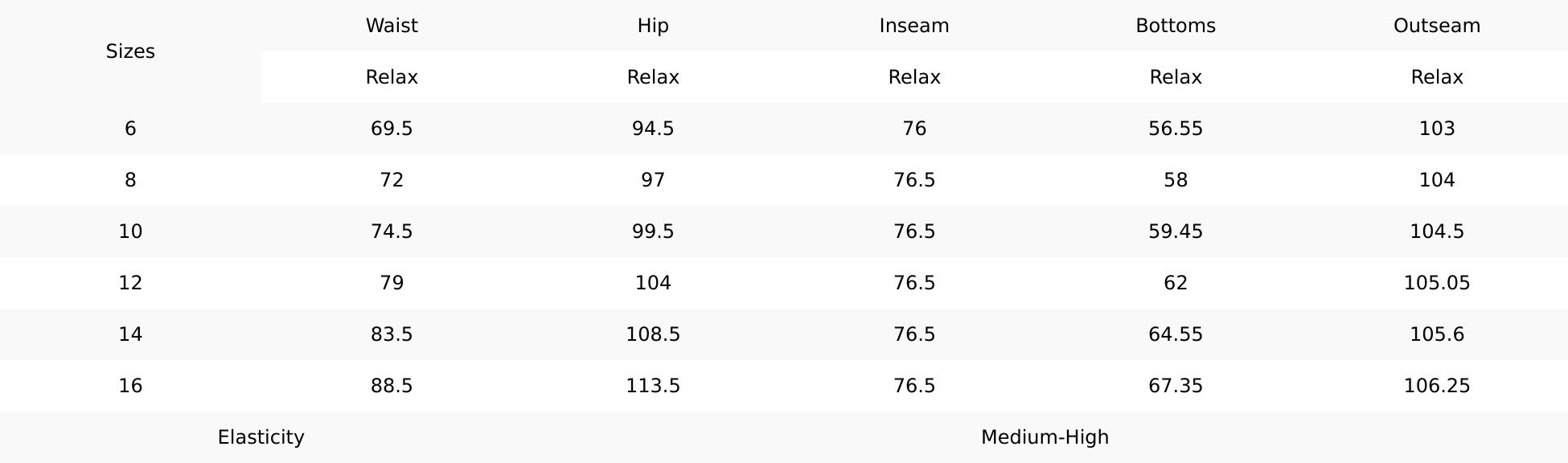Click the Relax subheader under Outseam
The height and width of the screenshot is (463, 1568).
[1437, 77]
